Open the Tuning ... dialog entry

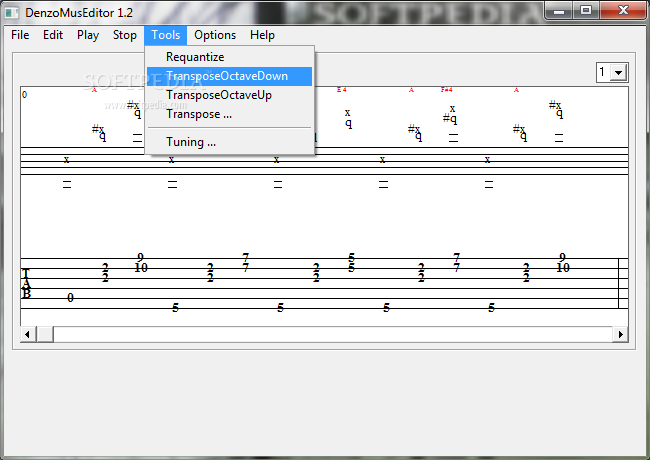click(x=229, y=142)
